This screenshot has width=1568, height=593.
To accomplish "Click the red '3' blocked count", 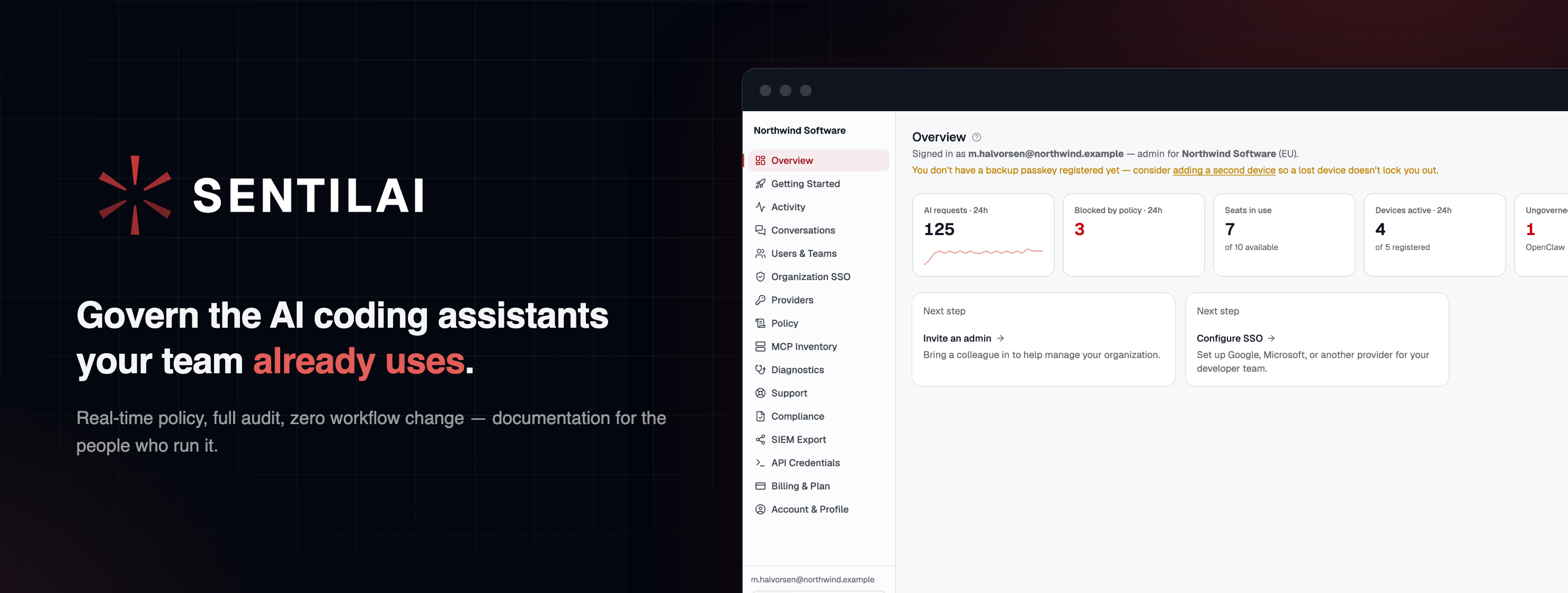I will (1079, 229).
